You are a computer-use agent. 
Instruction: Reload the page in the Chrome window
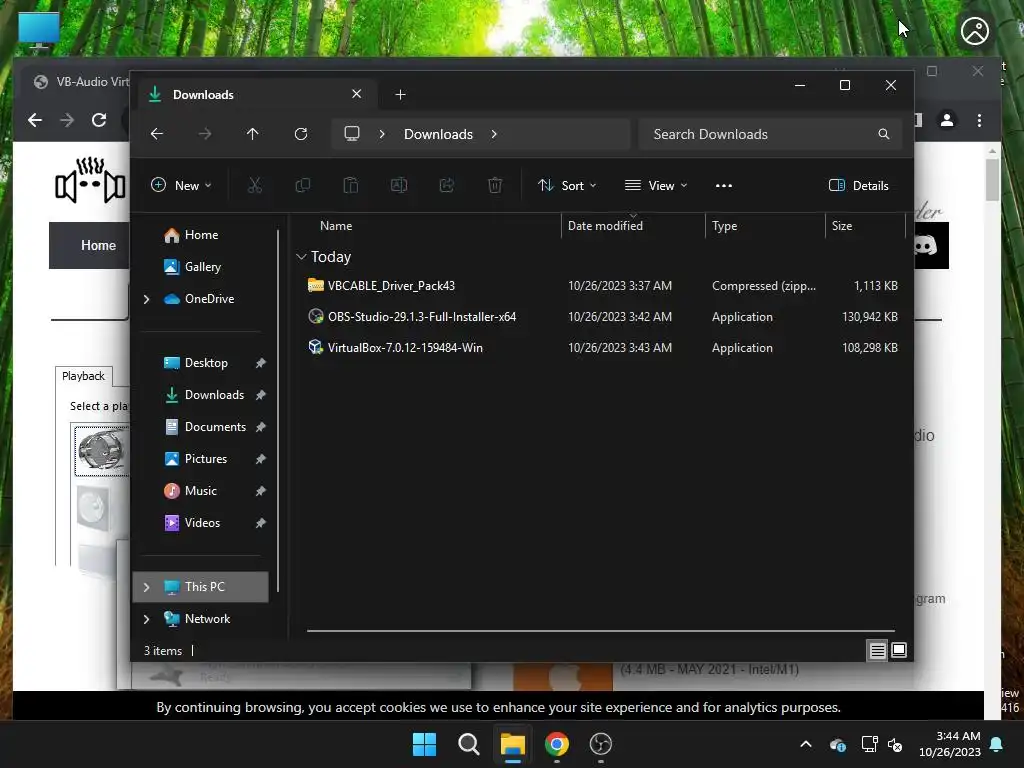pyautogui.click(x=99, y=120)
